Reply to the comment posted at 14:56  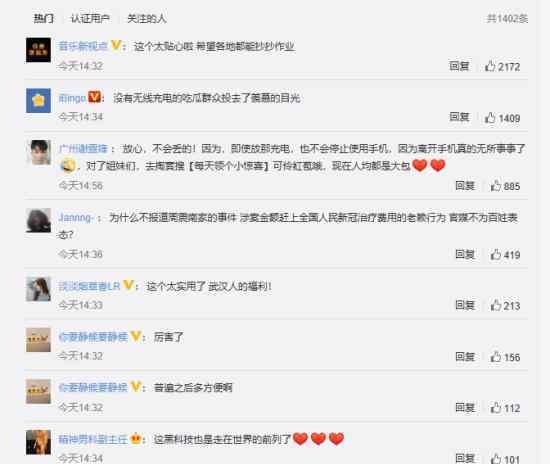[x=465, y=186]
